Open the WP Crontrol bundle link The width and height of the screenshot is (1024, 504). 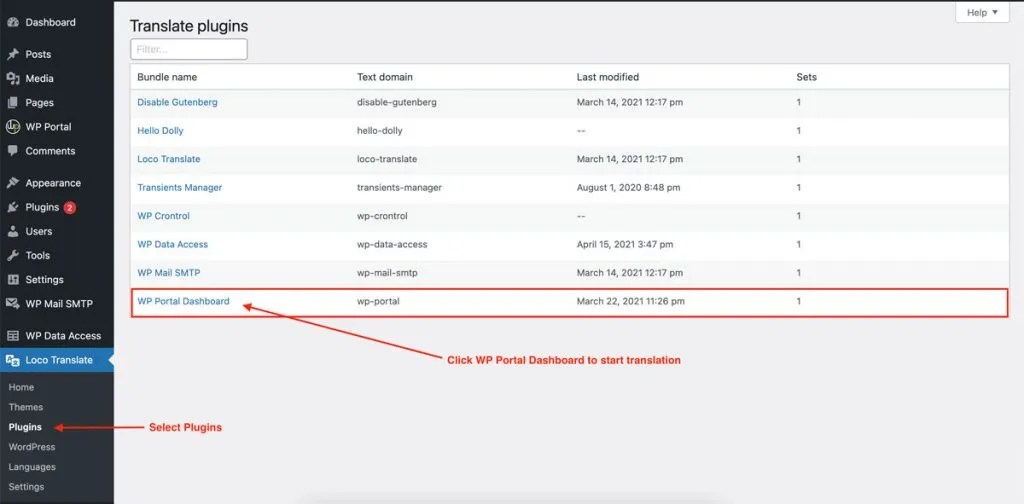pyautogui.click(x=163, y=216)
